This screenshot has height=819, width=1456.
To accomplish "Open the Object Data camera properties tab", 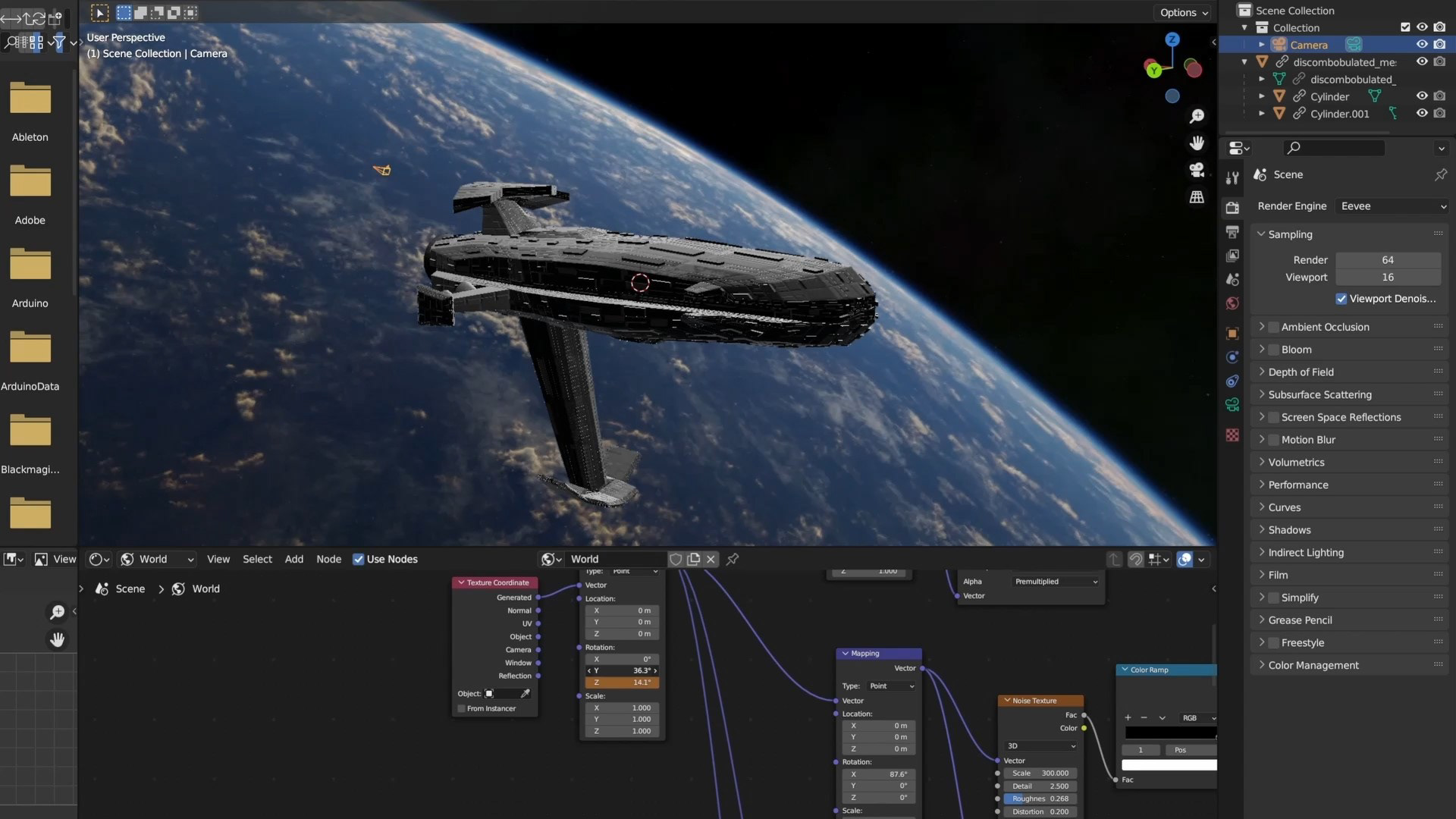I will coord(1232,405).
